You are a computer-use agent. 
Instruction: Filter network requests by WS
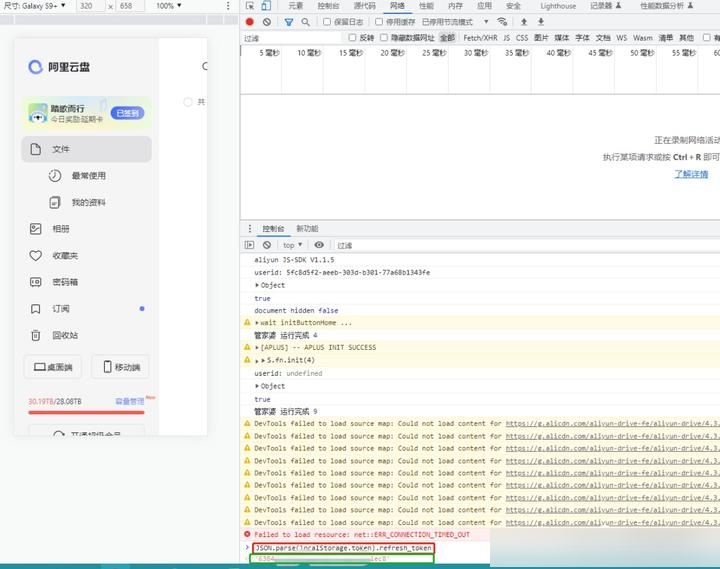(621, 38)
